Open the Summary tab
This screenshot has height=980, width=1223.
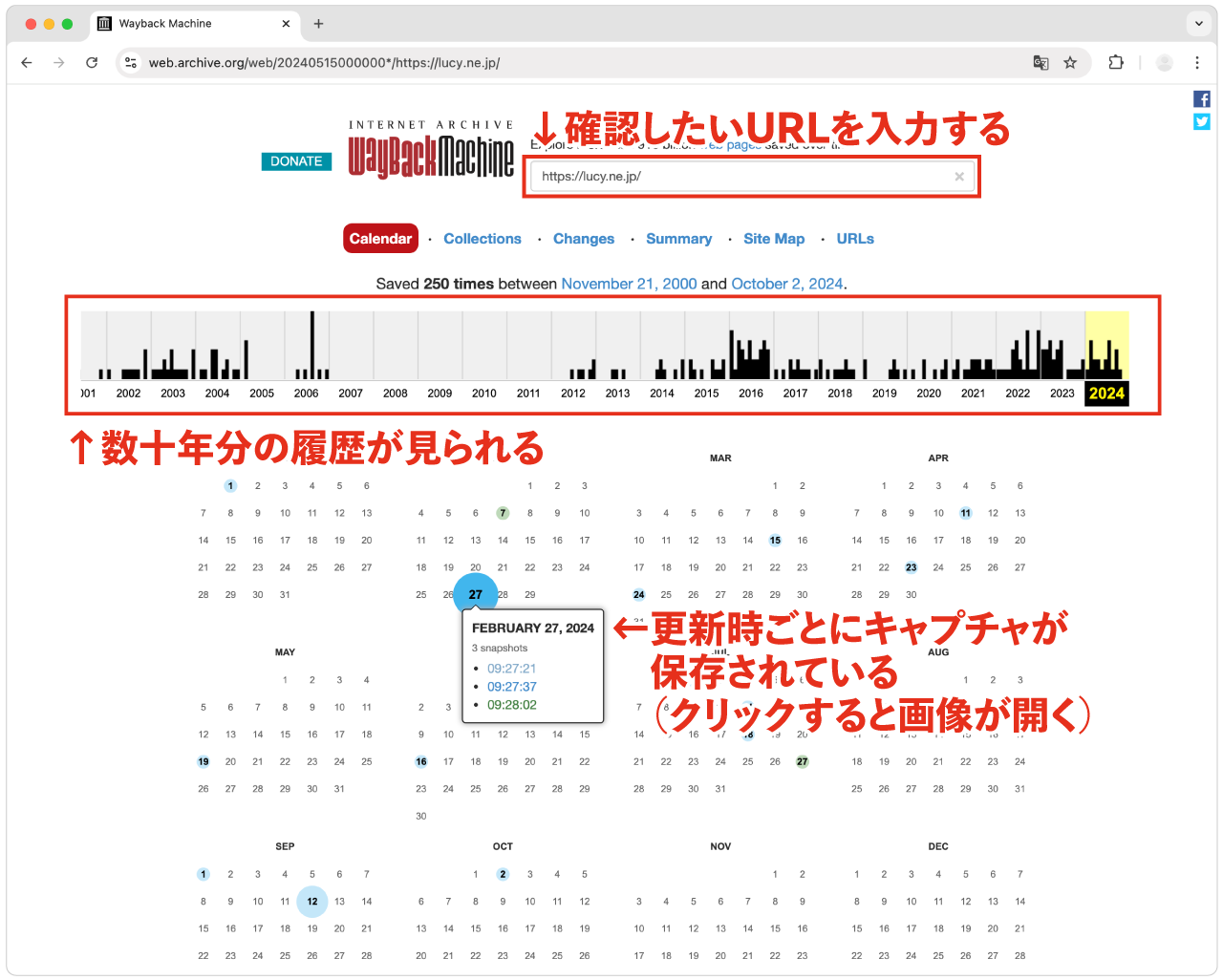tap(679, 239)
